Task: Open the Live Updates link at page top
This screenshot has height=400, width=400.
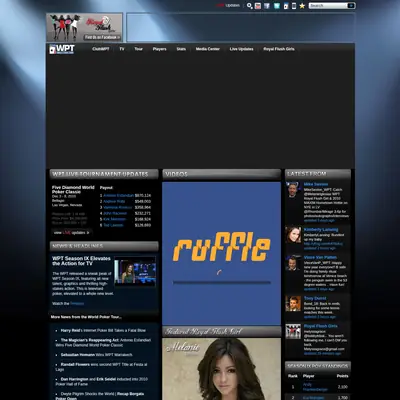Action: coord(228,5)
